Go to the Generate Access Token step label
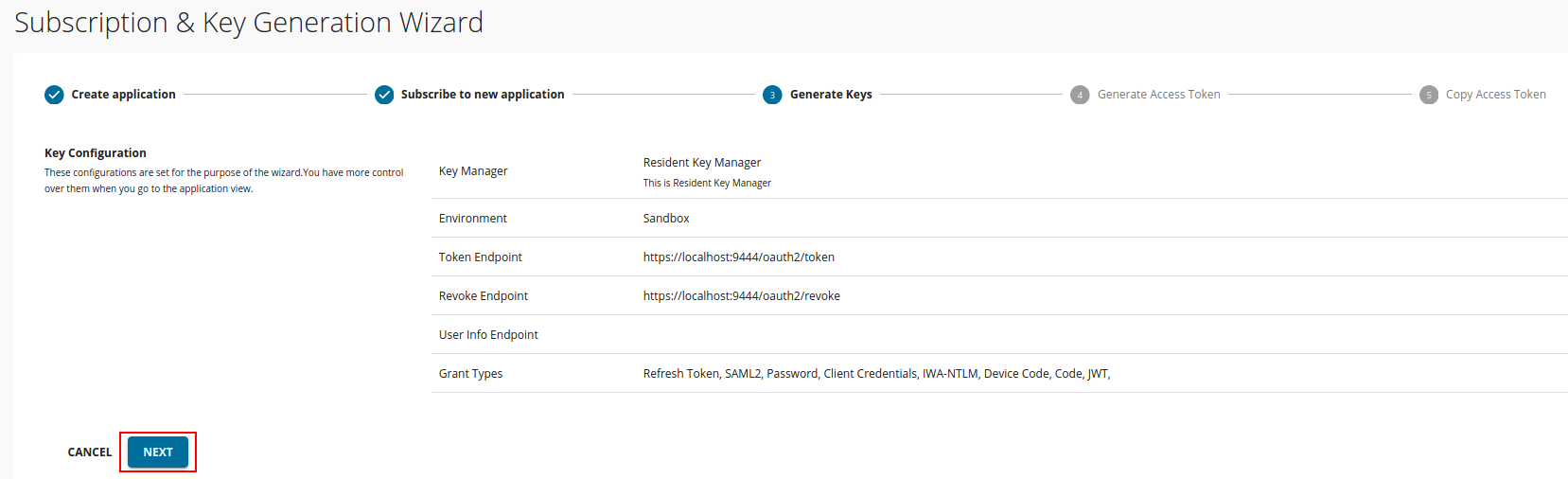 (1158, 95)
